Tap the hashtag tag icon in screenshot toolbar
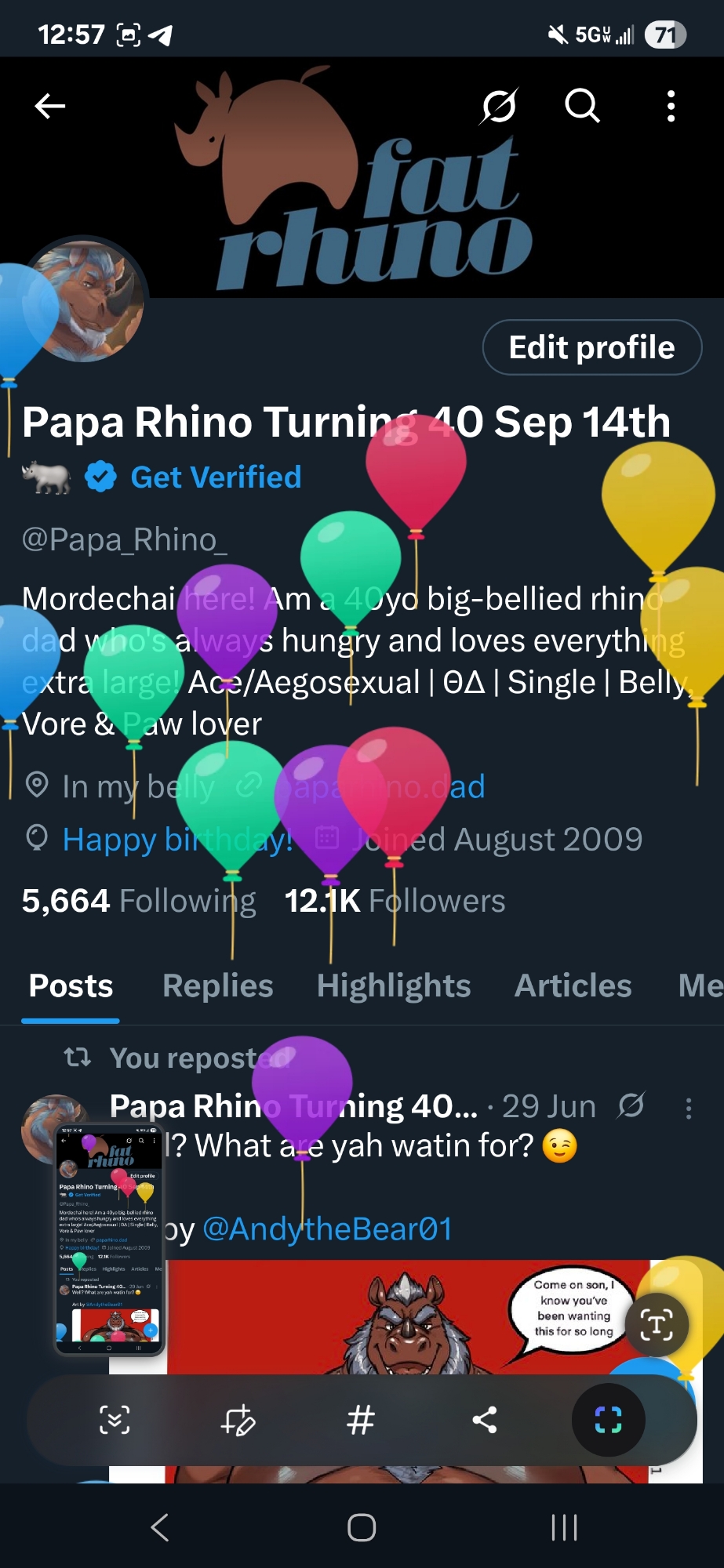The height and width of the screenshot is (1568, 724). point(361,1420)
